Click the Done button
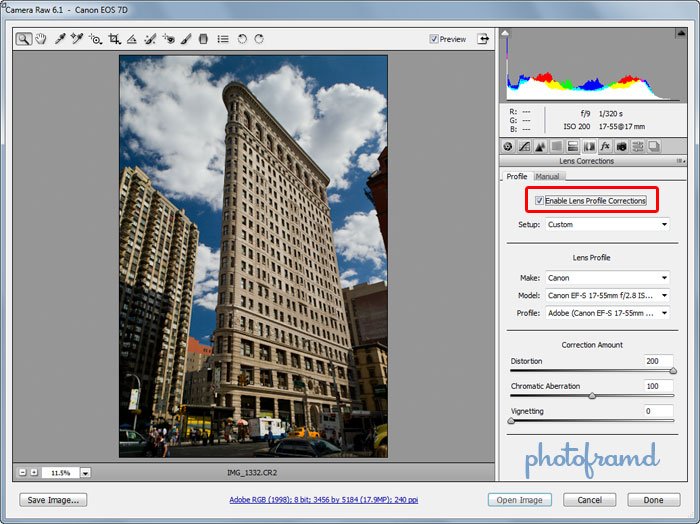700x524 pixels. coord(654,500)
